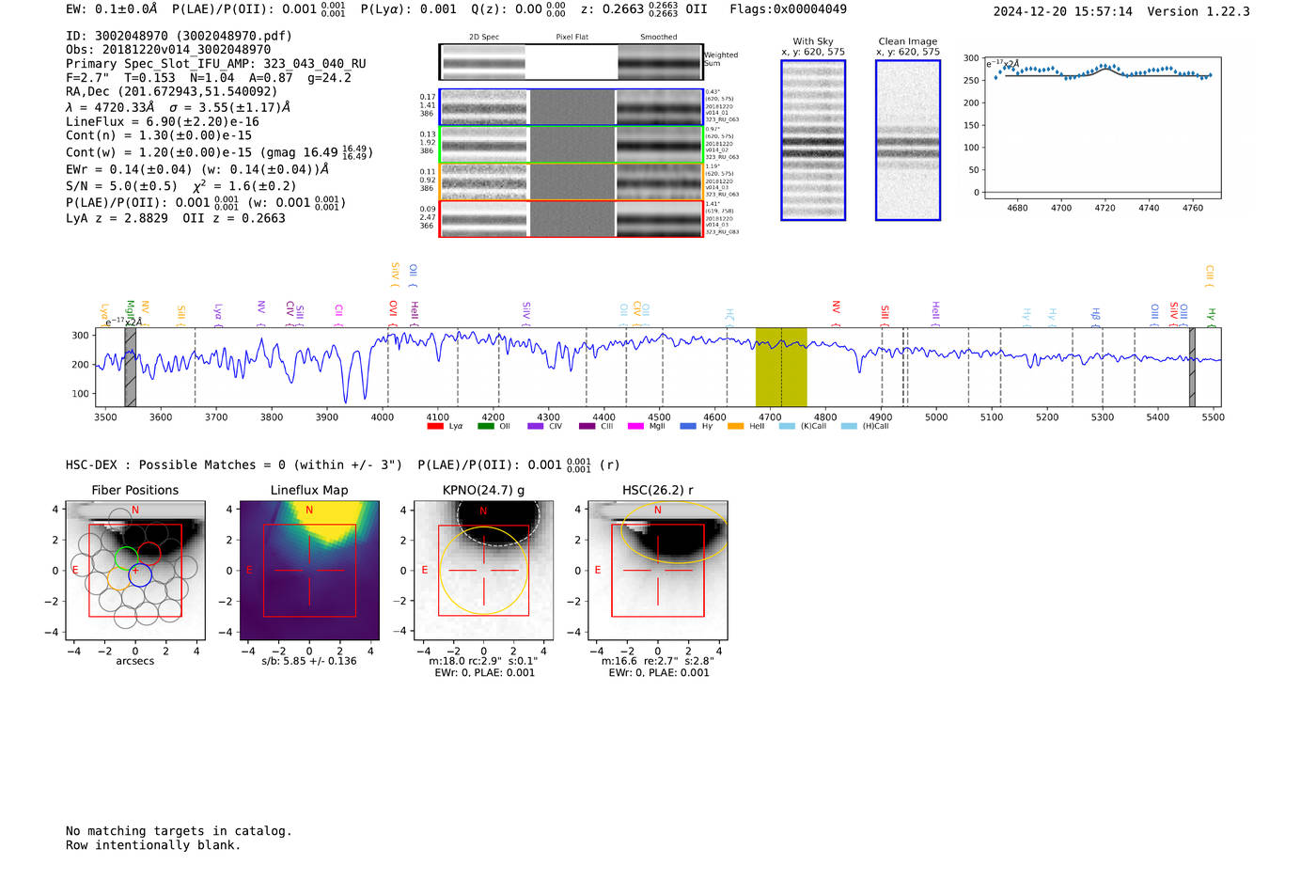Select the green-bordered fiber spectrum row

tap(571, 145)
